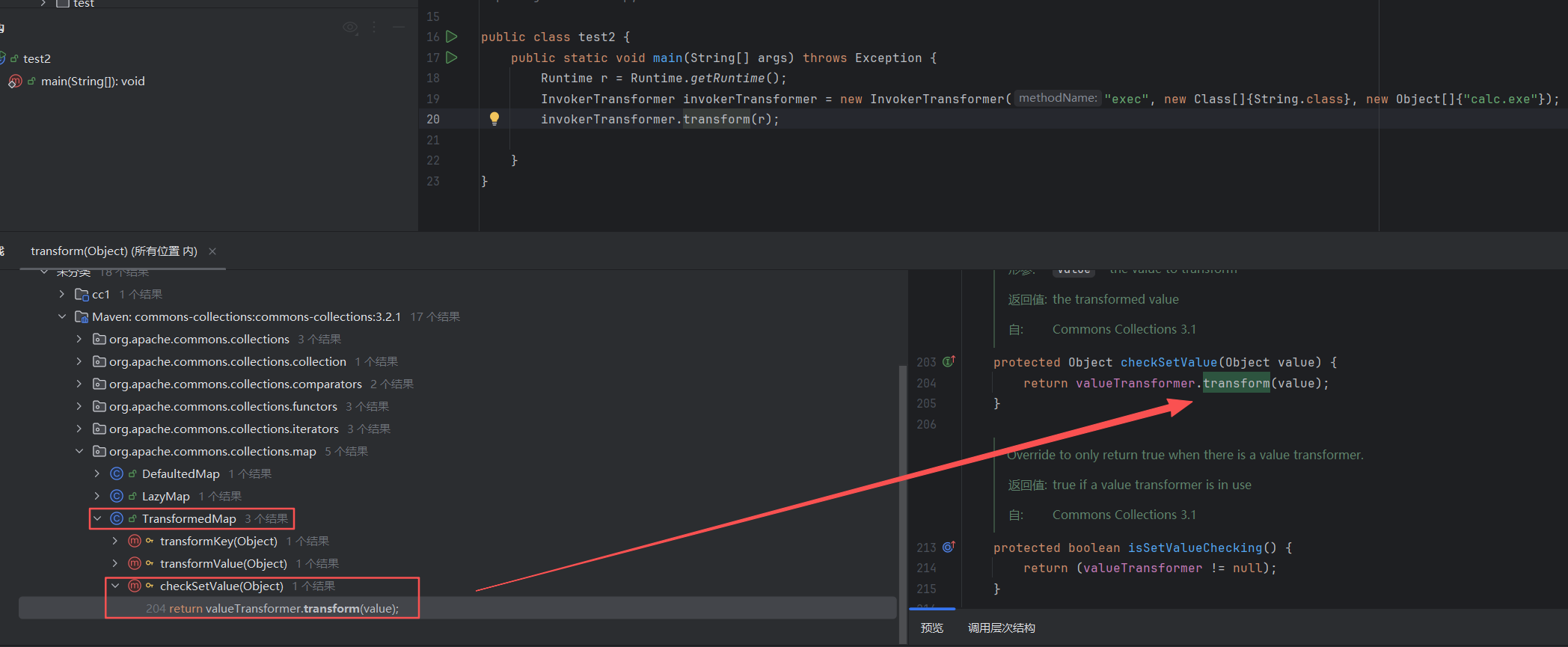The image size is (1568, 647).
Task: Click the run arrow next to main method
Action: tap(452, 58)
